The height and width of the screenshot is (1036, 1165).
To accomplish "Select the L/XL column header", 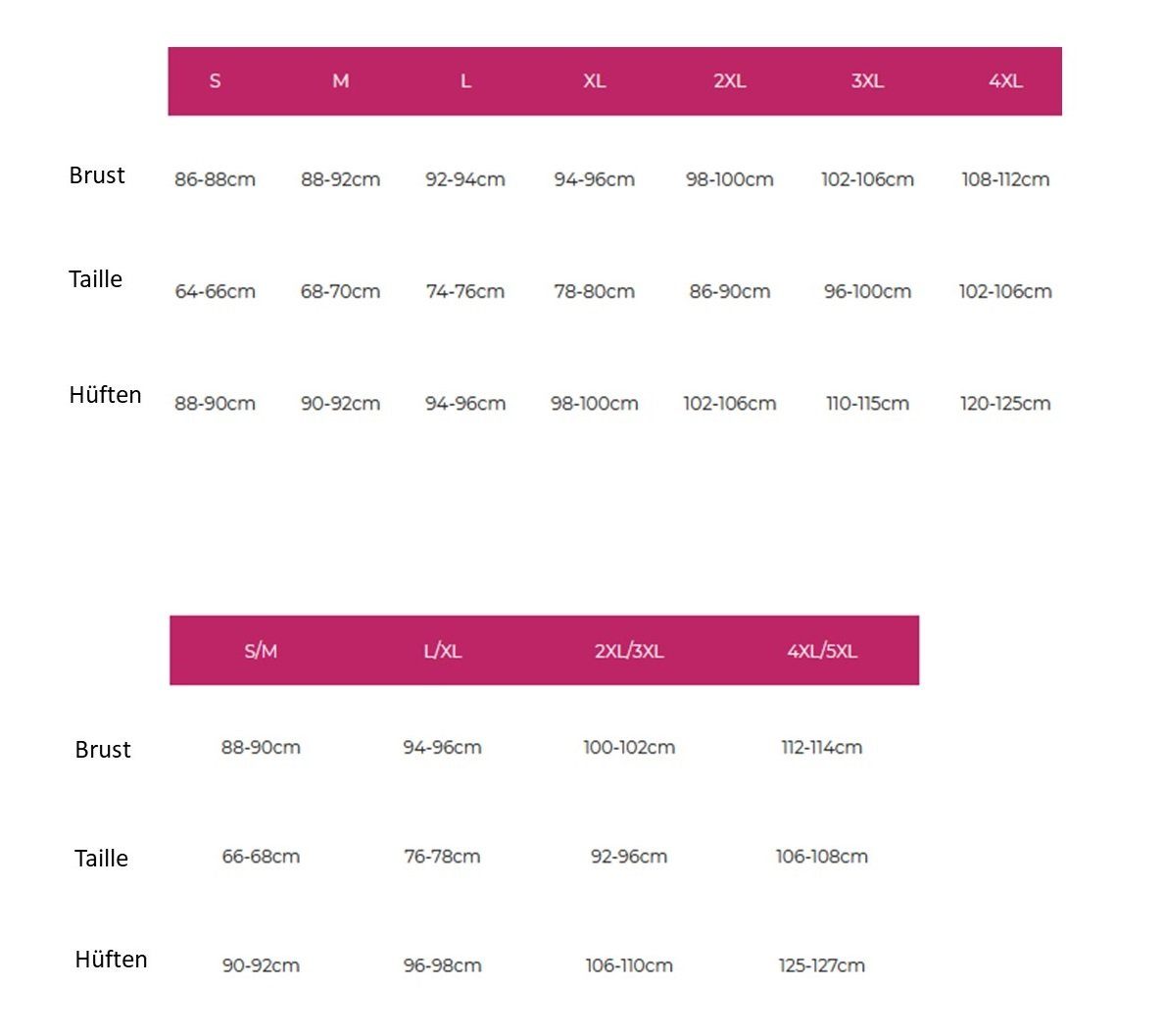I will click(442, 651).
